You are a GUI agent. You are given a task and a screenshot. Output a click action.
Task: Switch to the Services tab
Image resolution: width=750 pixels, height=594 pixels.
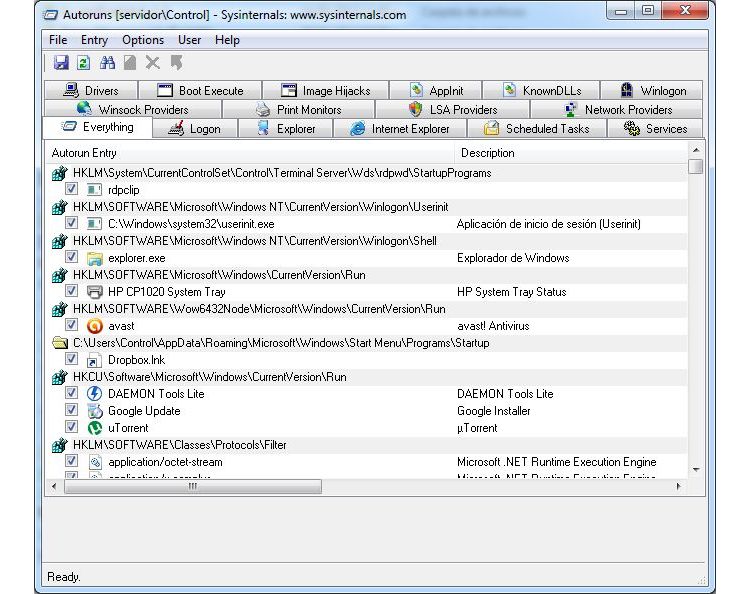coord(655,129)
